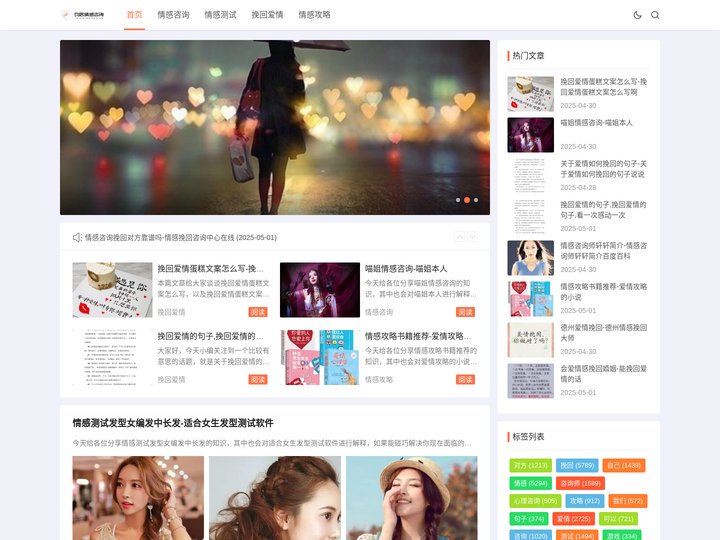Open search with the magnifier icon
Screen dimensions: 720x540
point(655,15)
